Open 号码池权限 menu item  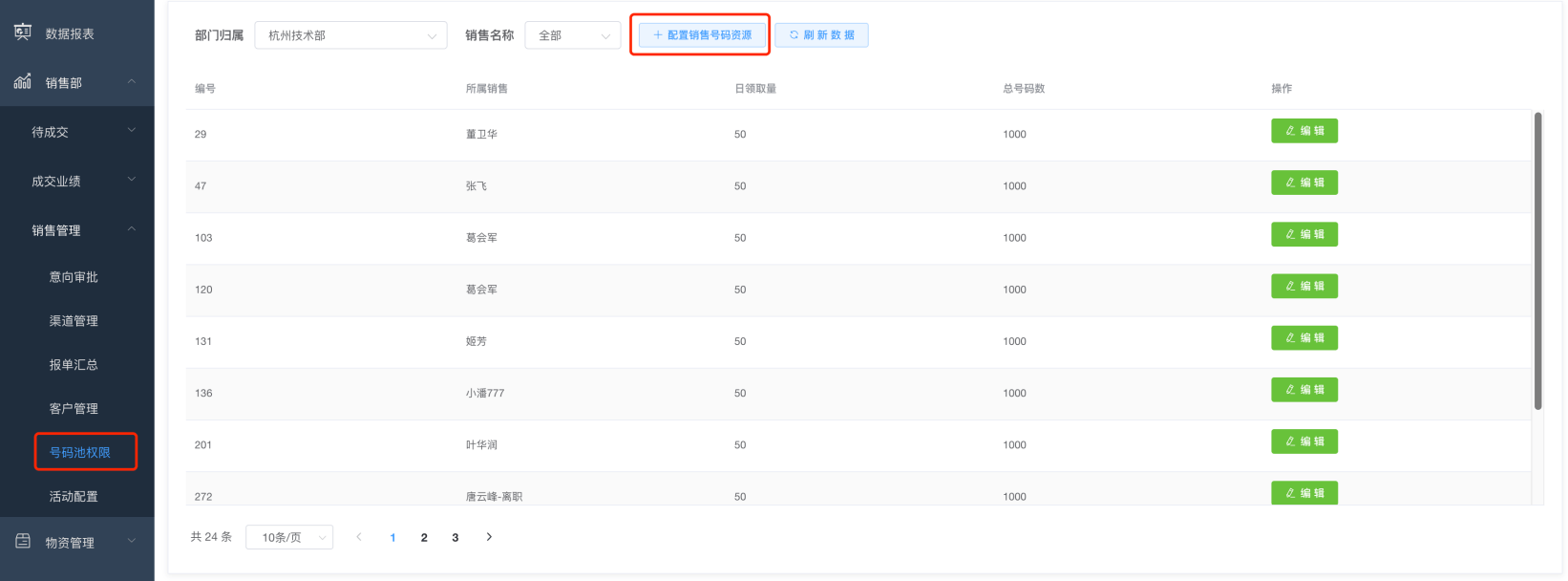80,452
